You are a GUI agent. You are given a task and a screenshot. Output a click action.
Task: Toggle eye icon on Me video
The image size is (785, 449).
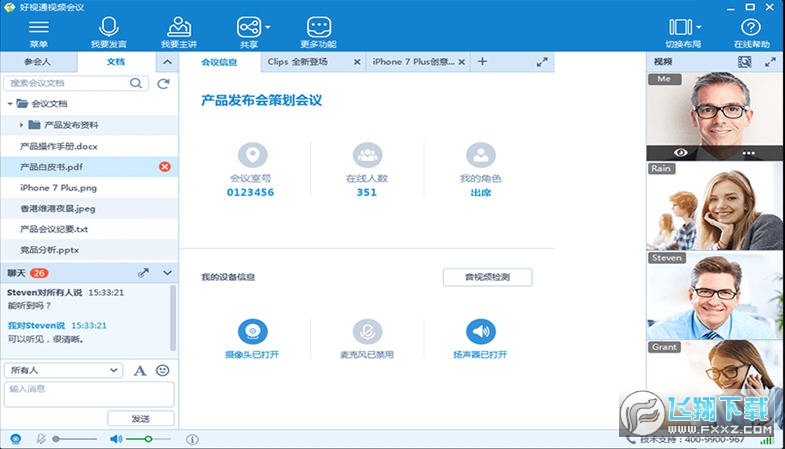[x=681, y=153]
